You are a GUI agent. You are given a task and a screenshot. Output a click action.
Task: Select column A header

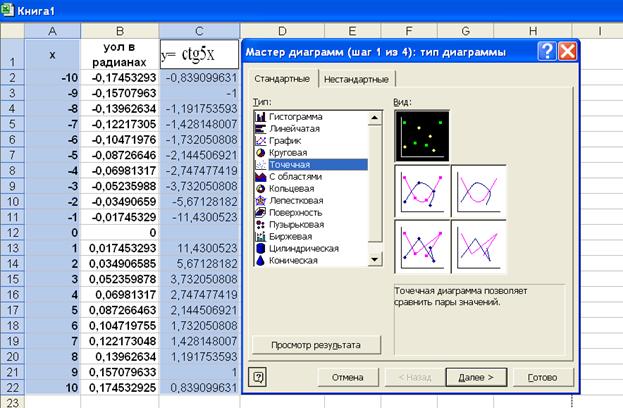click(x=52, y=31)
